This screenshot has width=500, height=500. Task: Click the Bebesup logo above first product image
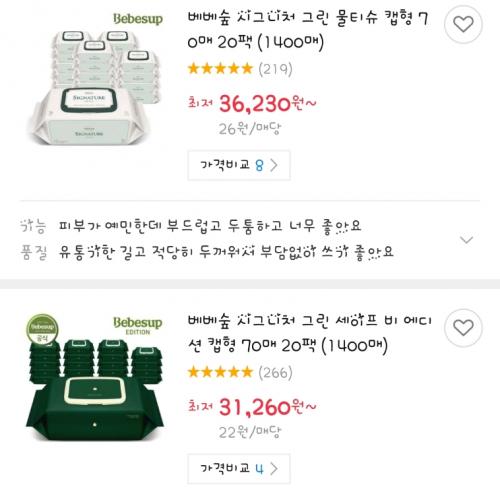(x=138, y=19)
